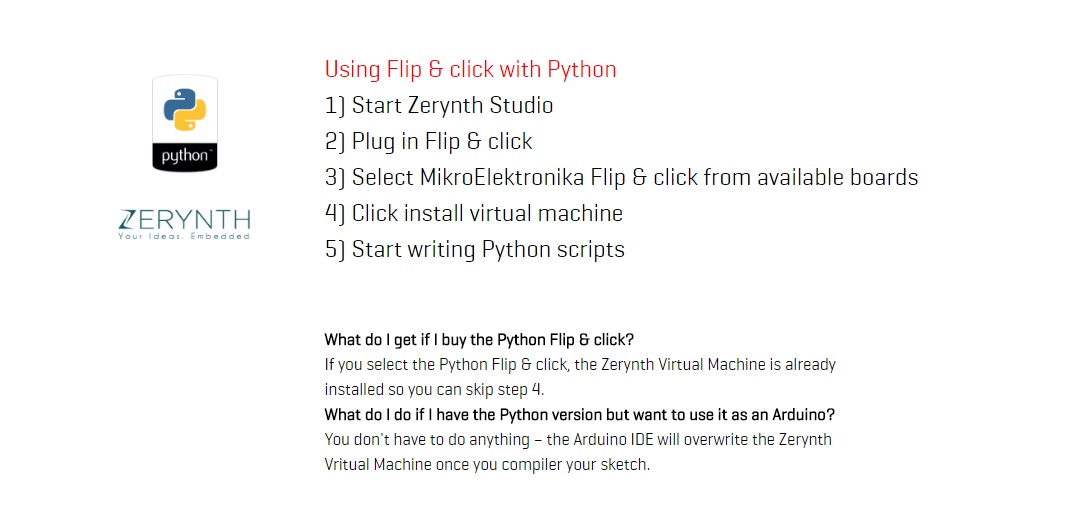1080x522 pixels.
Task: Click the question What do I get if I buy
Action: pos(479,340)
